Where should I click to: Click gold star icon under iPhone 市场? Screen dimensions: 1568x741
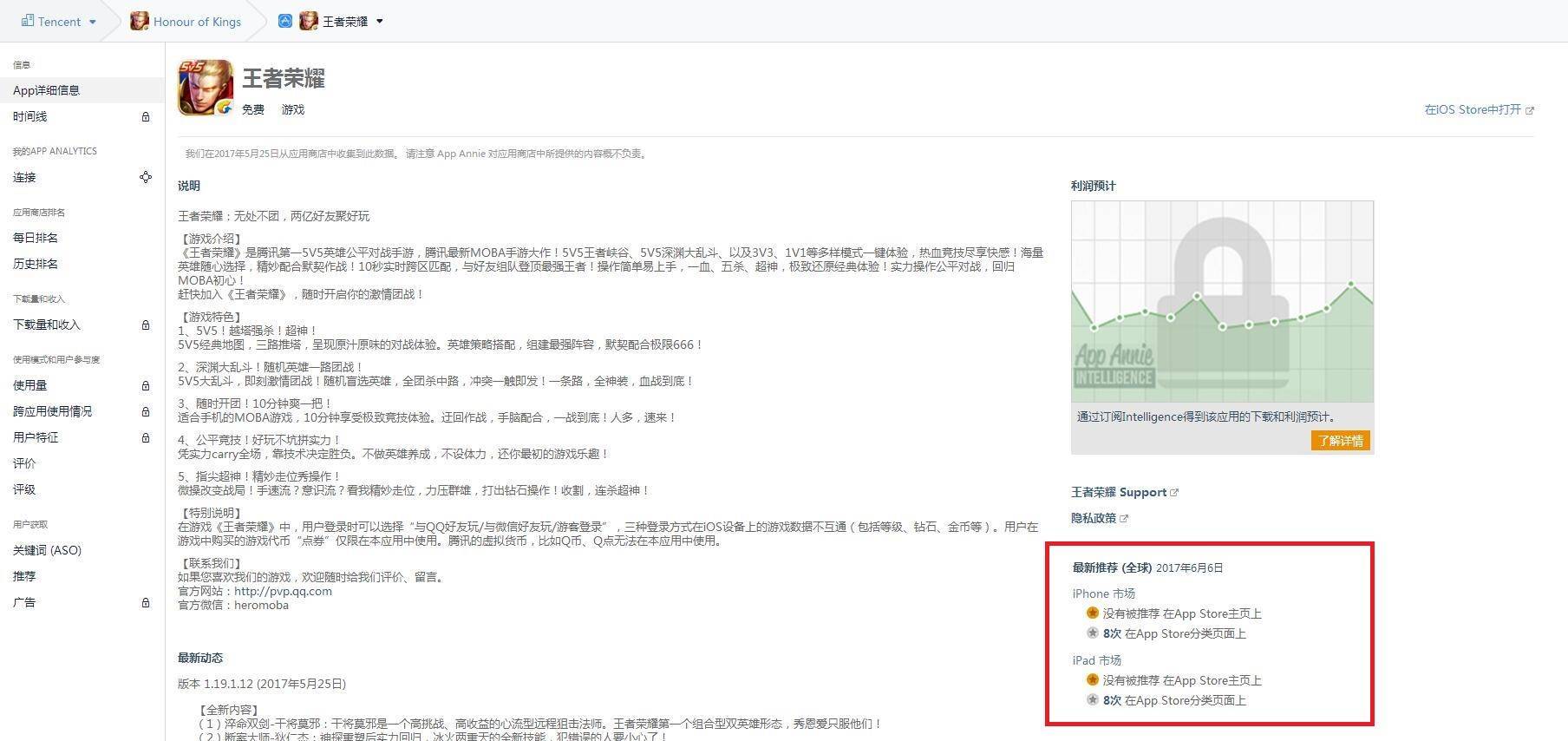point(1093,613)
